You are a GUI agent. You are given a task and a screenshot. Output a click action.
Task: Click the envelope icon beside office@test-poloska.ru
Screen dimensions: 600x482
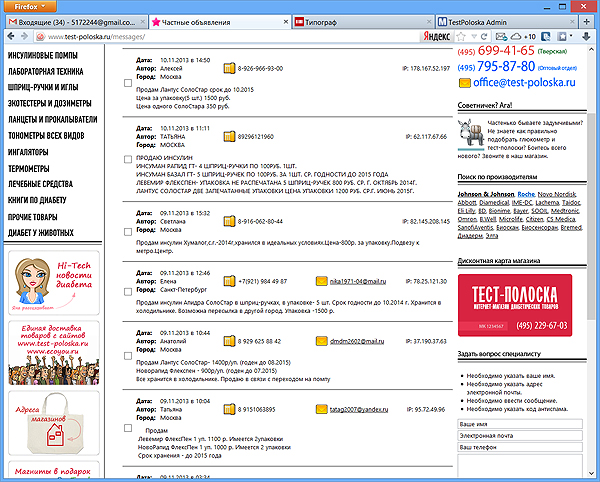[x=465, y=83]
